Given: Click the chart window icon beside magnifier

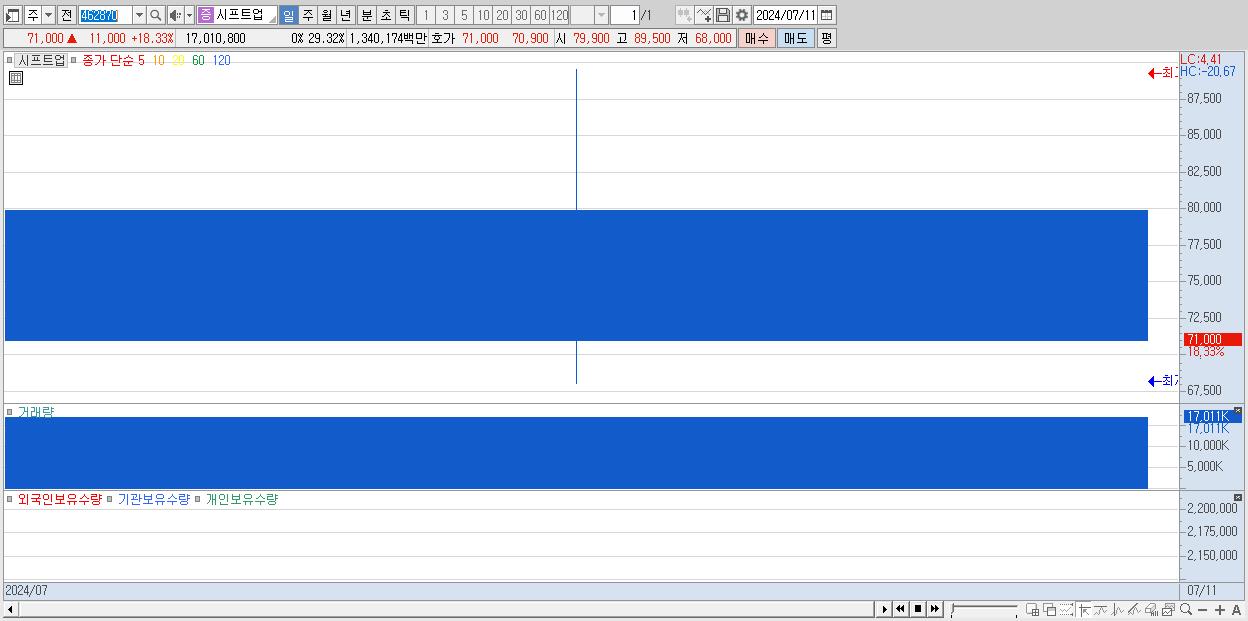Looking at the screenshot, I should point(1168,609).
